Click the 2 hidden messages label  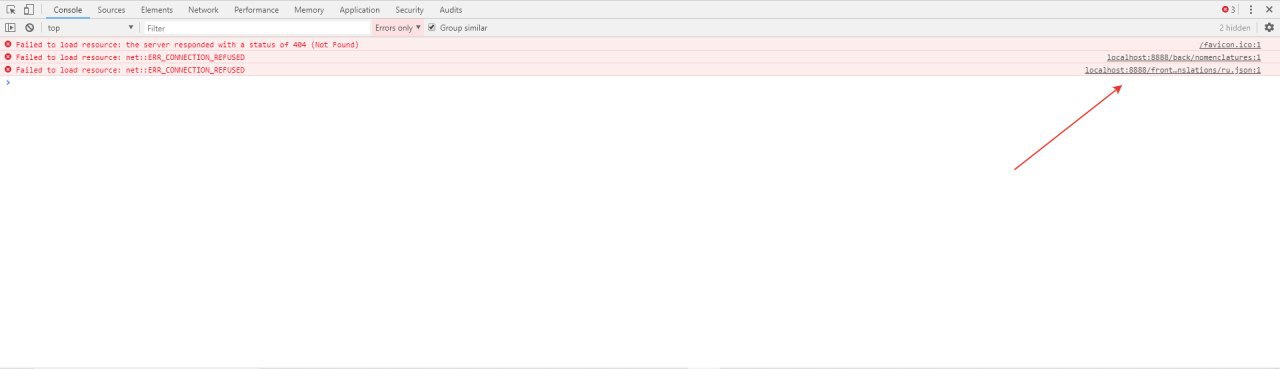(1234, 28)
